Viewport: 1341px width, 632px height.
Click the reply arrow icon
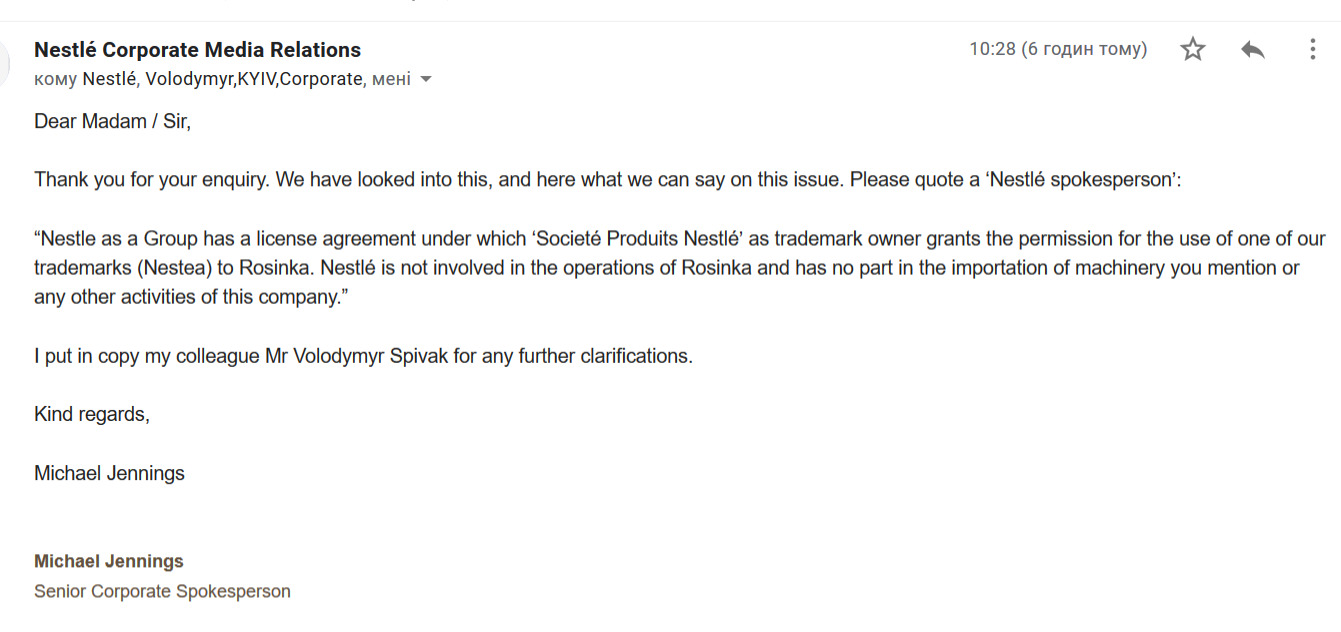coord(1252,49)
